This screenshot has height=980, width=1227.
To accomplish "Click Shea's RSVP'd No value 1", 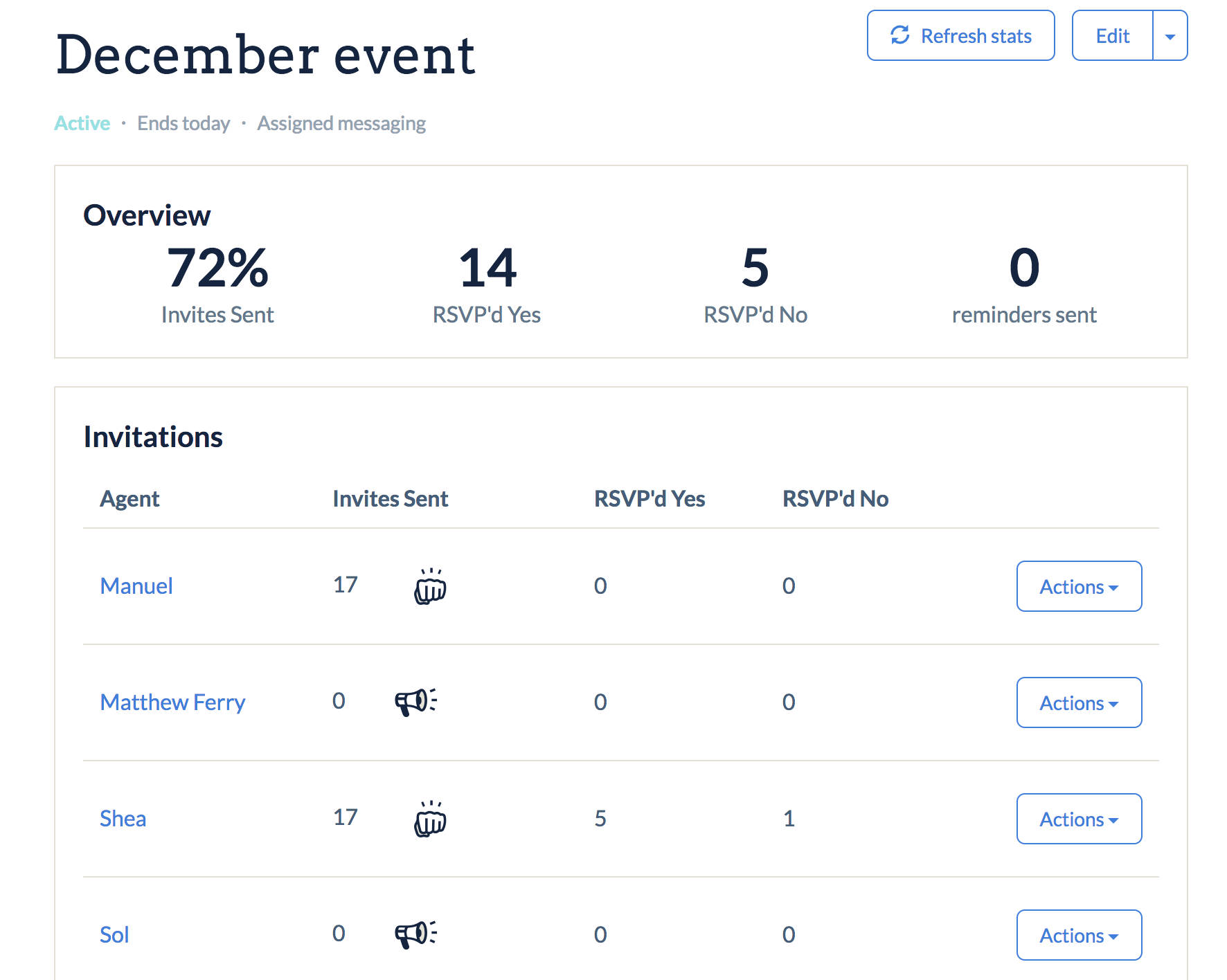I will (789, 819).
